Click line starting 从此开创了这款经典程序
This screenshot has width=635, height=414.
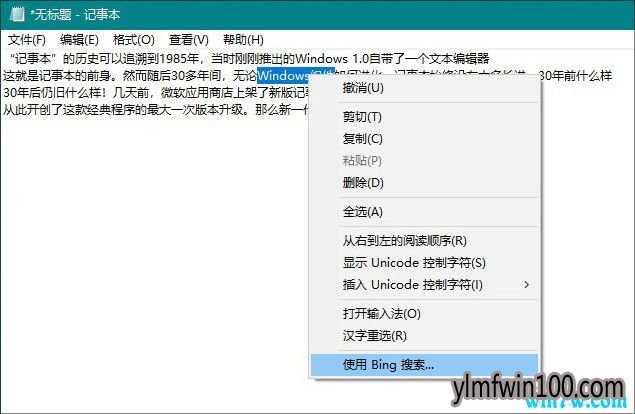pos(156,110)
